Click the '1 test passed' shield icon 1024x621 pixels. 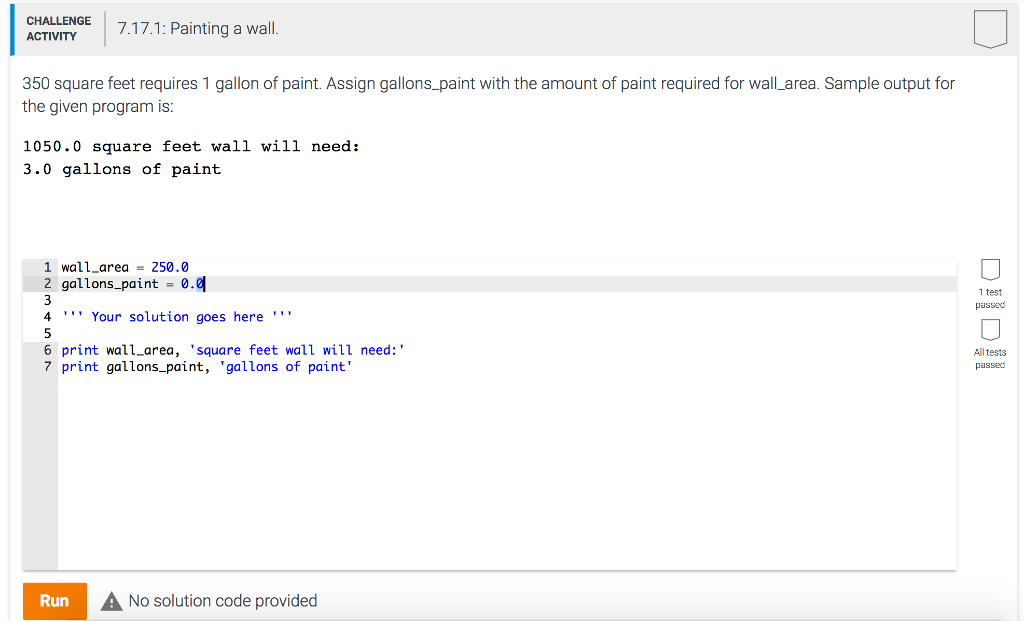(990, 270)
